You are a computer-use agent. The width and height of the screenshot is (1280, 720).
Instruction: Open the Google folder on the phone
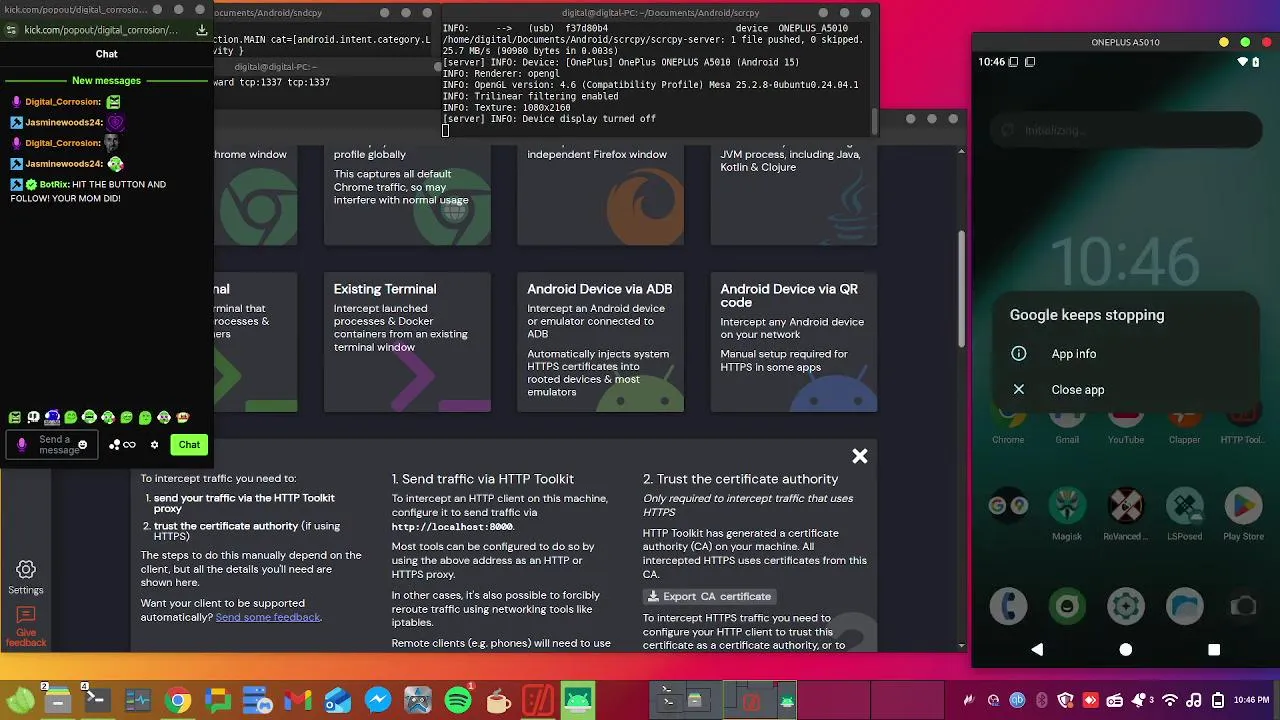coord(1008,506)
